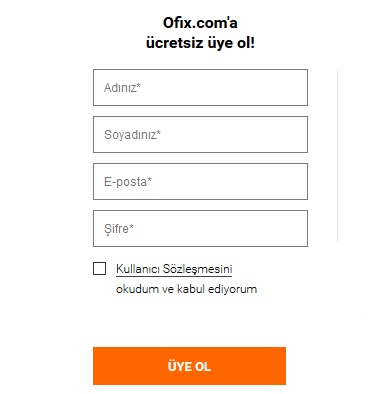Click the blank right end of the Şifre field
This screenshot has width=368, height=394.
(283, 229)
